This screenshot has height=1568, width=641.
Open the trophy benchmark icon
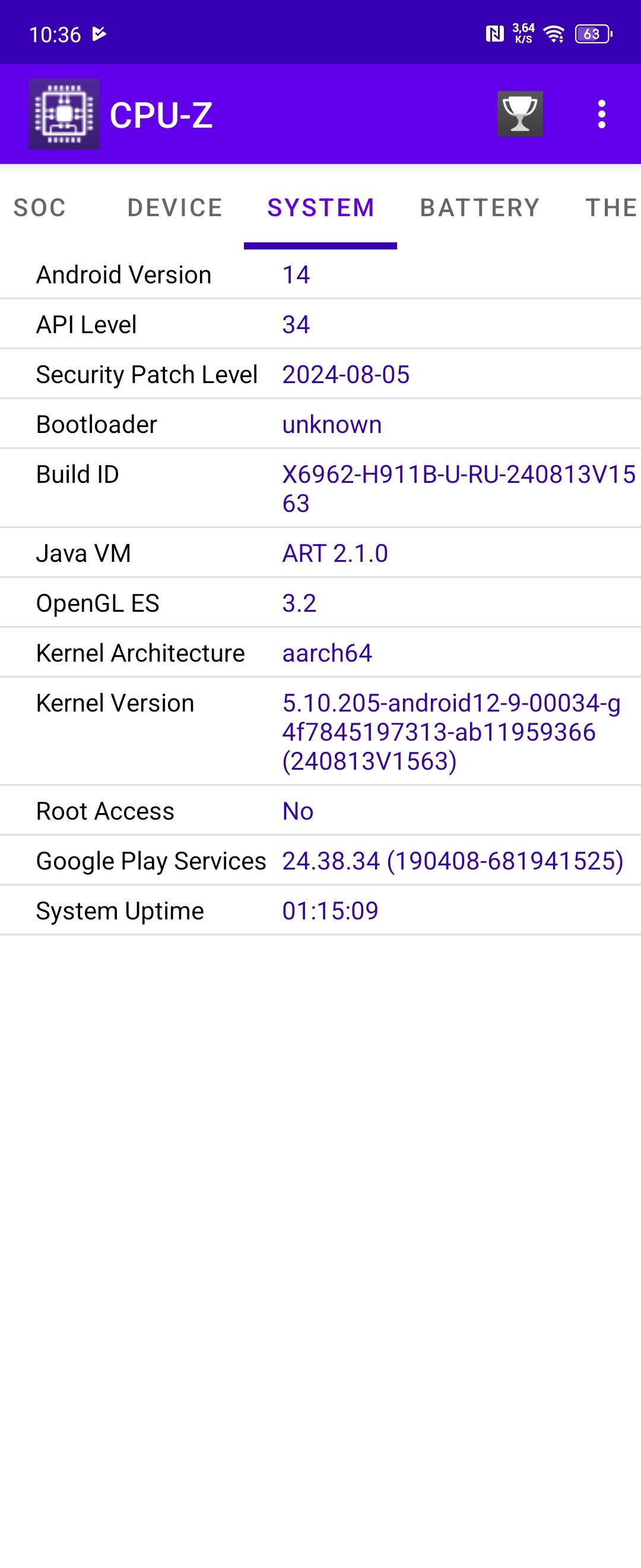(520, 114)
